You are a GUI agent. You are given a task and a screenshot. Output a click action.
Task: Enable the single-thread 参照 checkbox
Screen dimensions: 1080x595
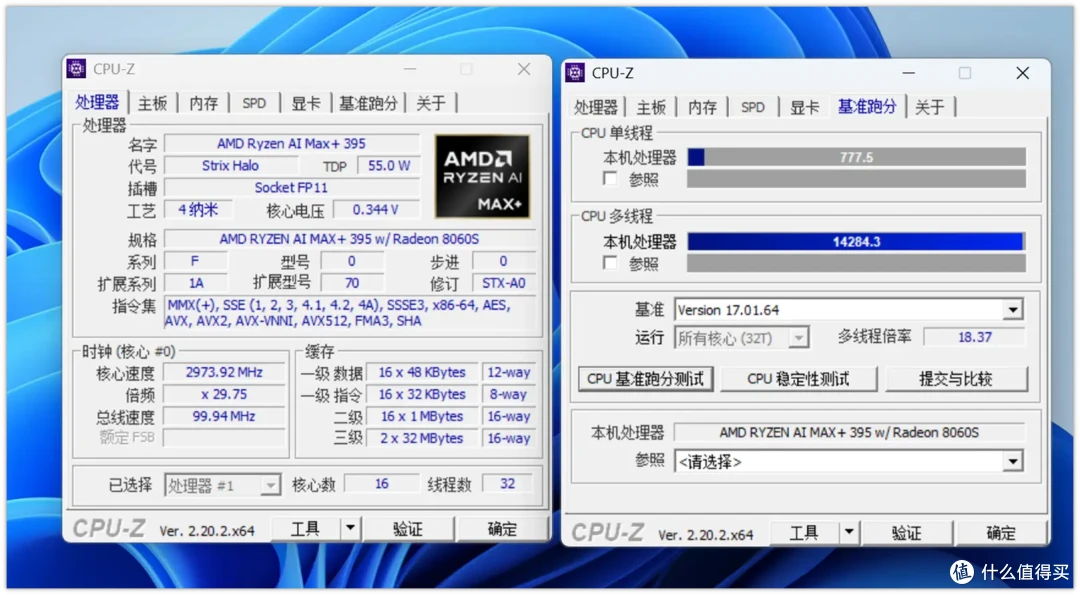pyautogui.click(x=610, y=179)
